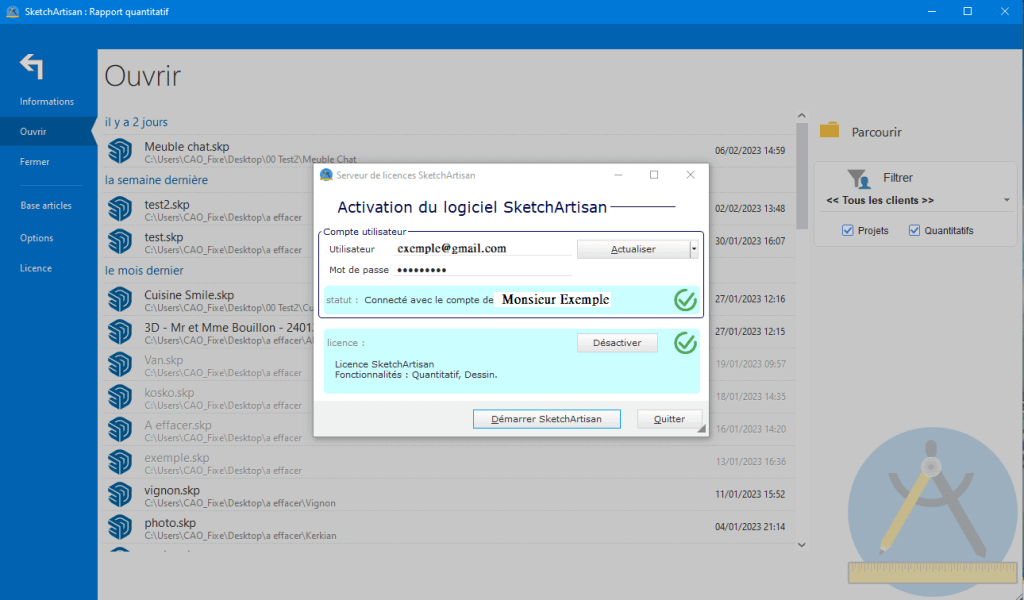
Task: Open the Cuisine Smile.skp file entry
Action: click(x=449, y=300)
